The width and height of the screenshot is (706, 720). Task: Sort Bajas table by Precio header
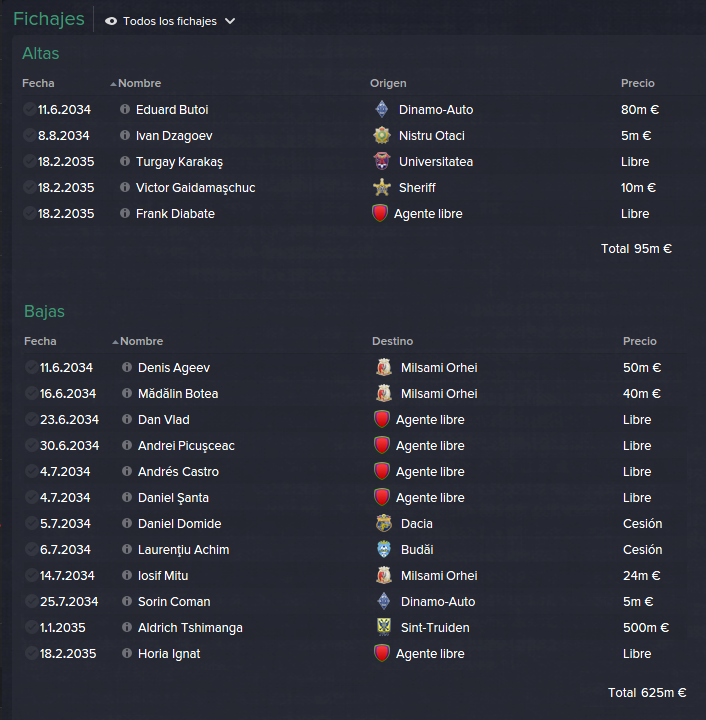[x=639, y=341]
